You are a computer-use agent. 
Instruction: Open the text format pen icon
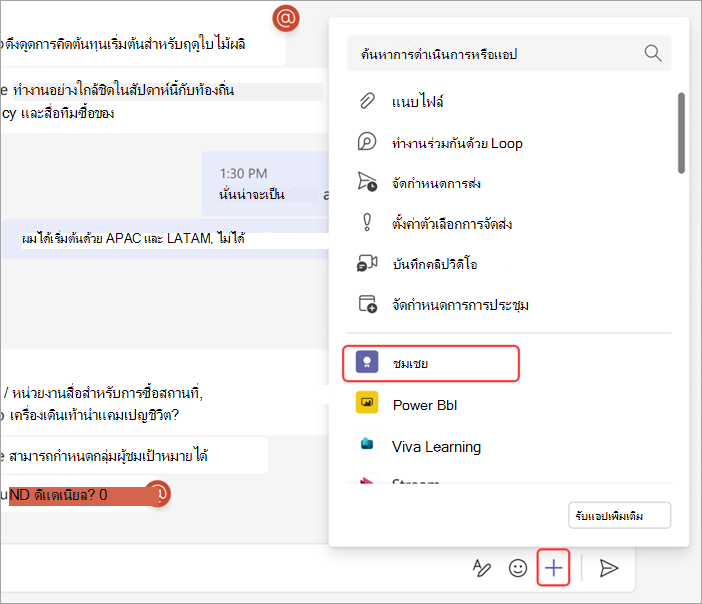(482, 568)
